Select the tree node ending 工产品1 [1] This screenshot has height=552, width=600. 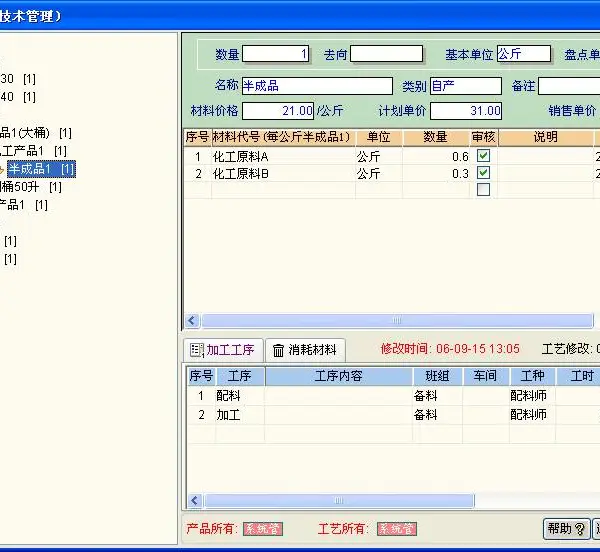coord(33,151)
